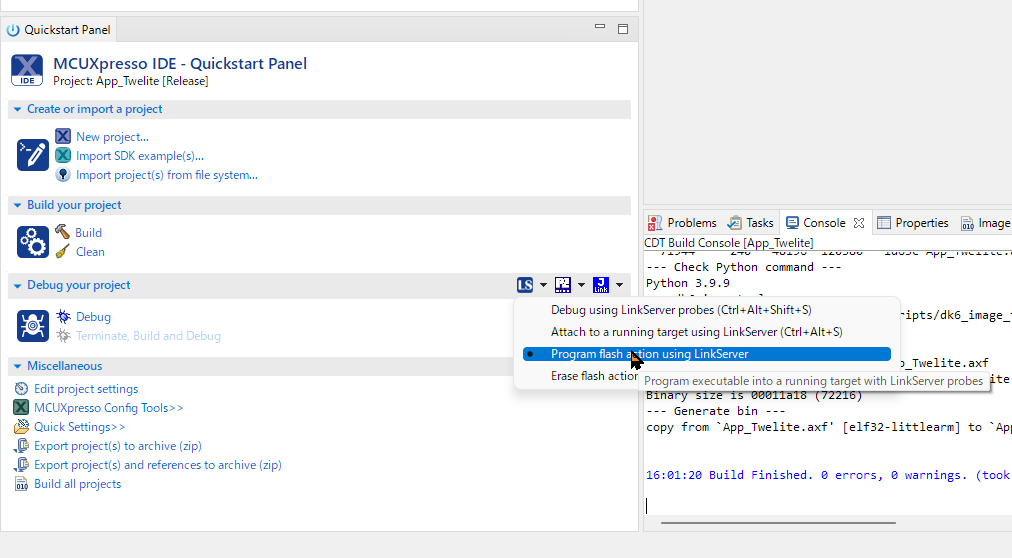The width and height of the screenshot is (1012, 558).
Task: Click the Build hammer icon
Action: click(x=63, y=232)
